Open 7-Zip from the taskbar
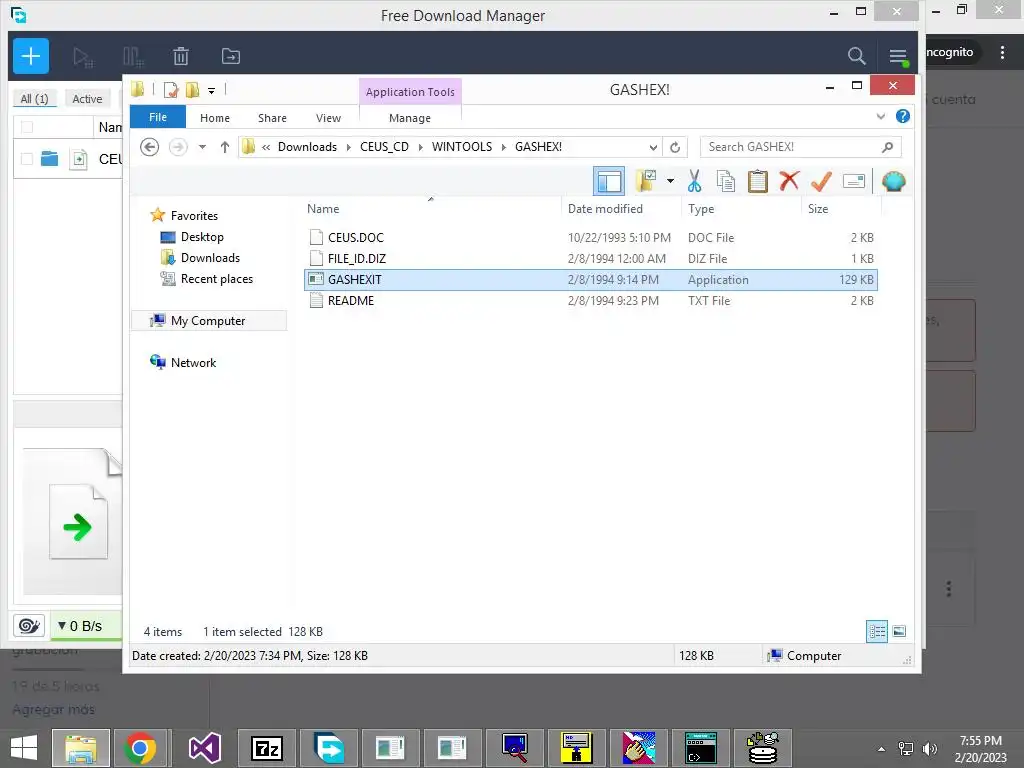 [x=266, y=748]
